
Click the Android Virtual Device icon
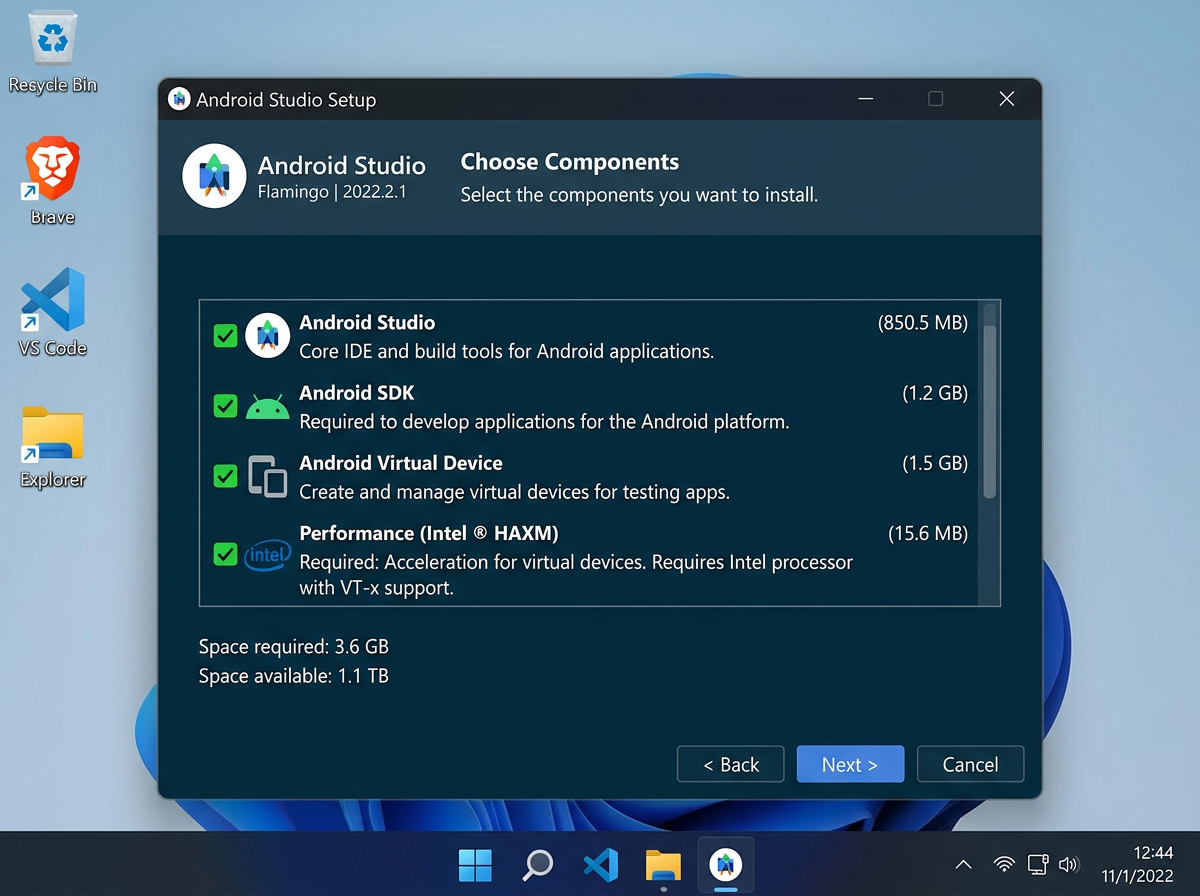267,476
